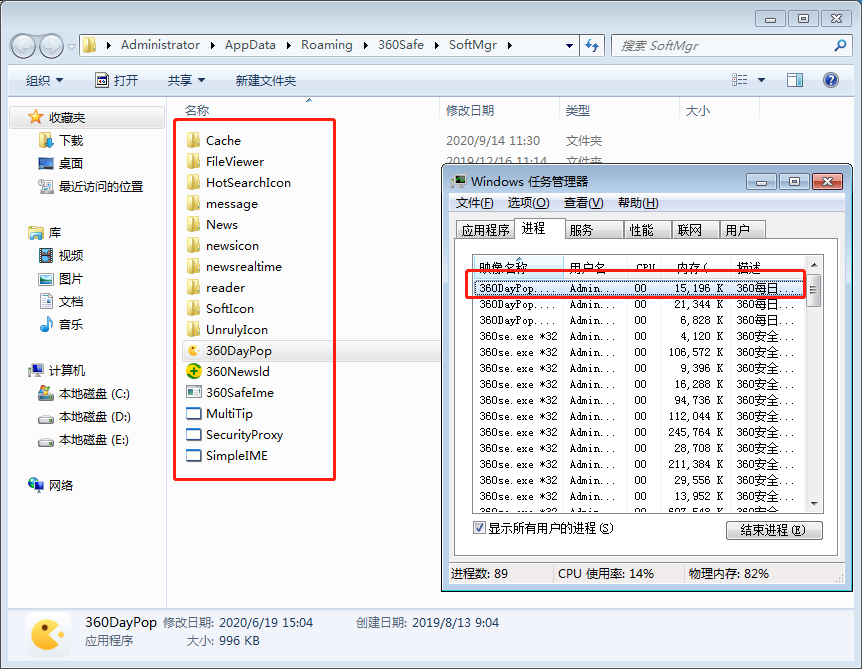
Task: Select the HotSearchIcon folder icon
Action: (193, 182)
